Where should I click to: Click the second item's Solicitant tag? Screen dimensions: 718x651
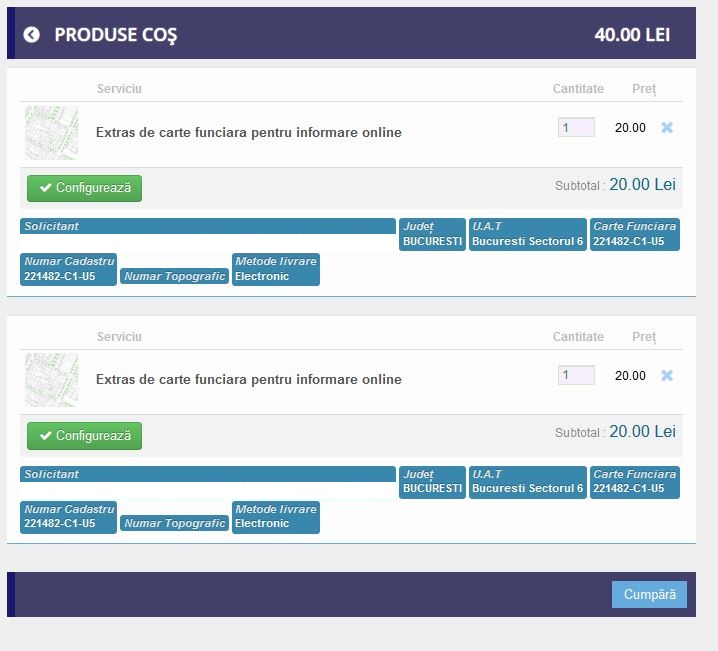[x=208, y=474]
